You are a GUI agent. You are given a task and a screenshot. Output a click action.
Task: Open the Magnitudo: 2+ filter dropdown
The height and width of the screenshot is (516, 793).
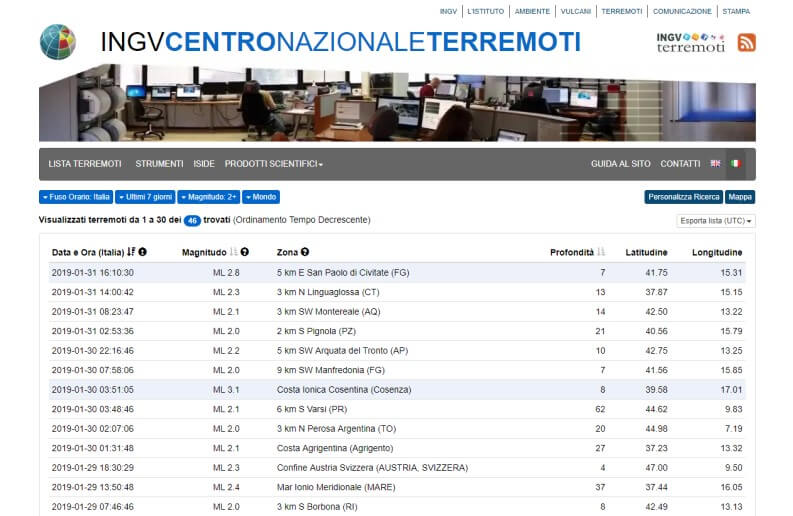click(208, 197)
